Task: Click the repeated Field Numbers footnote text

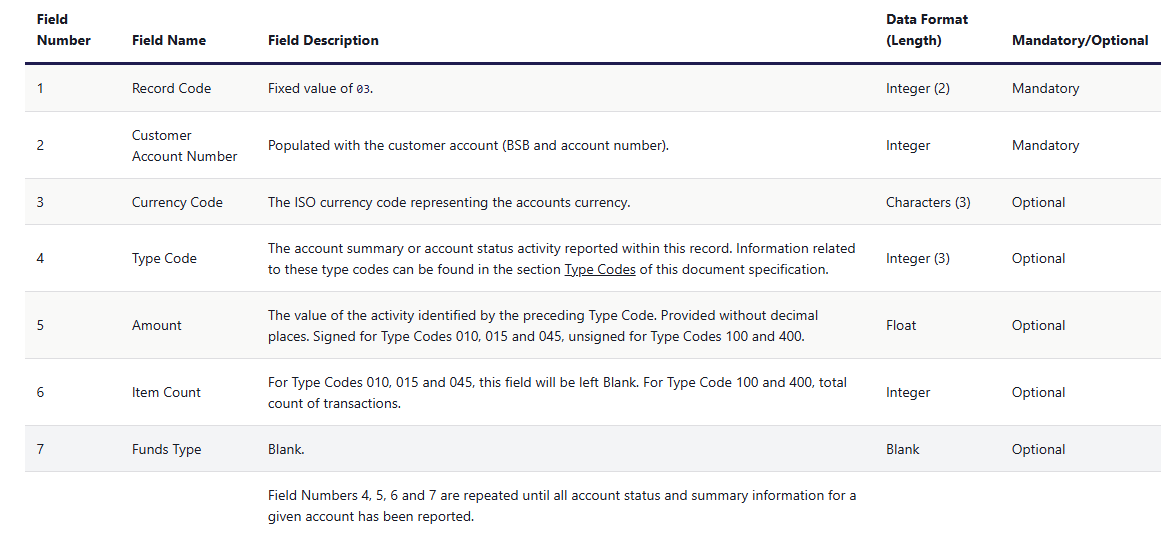Action: point(561,506)
